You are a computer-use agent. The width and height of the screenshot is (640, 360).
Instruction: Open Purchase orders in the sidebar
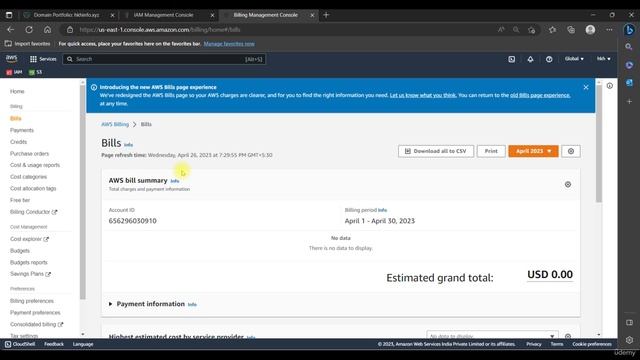pyautogui.click(x=29, y=154)
